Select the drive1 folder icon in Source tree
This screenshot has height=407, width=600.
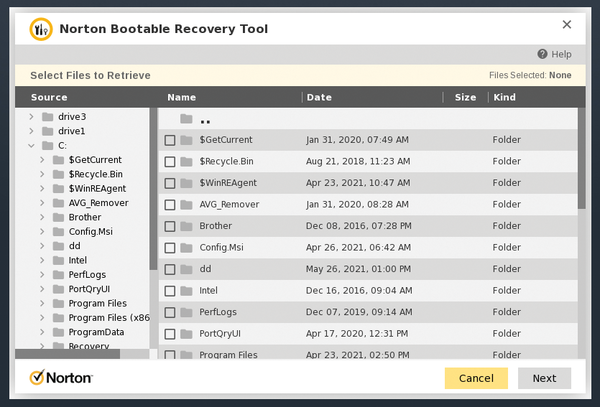pos(47,131)
